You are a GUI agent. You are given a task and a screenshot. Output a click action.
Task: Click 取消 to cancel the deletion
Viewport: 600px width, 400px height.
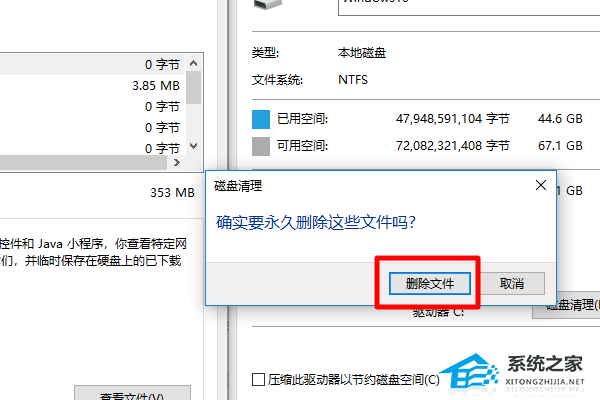pos(512,284)
